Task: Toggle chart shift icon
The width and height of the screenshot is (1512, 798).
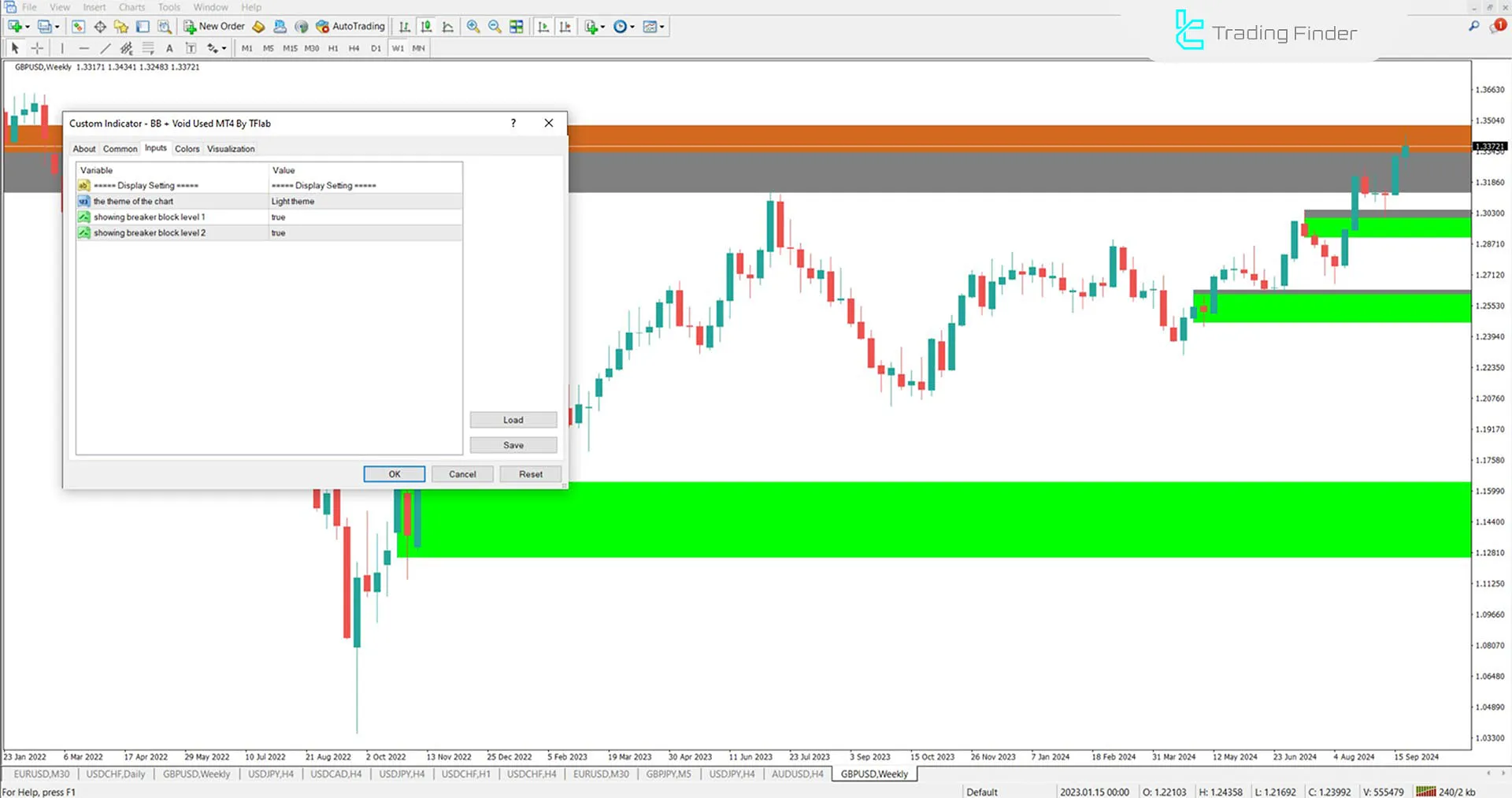Action: coord(565,27)
